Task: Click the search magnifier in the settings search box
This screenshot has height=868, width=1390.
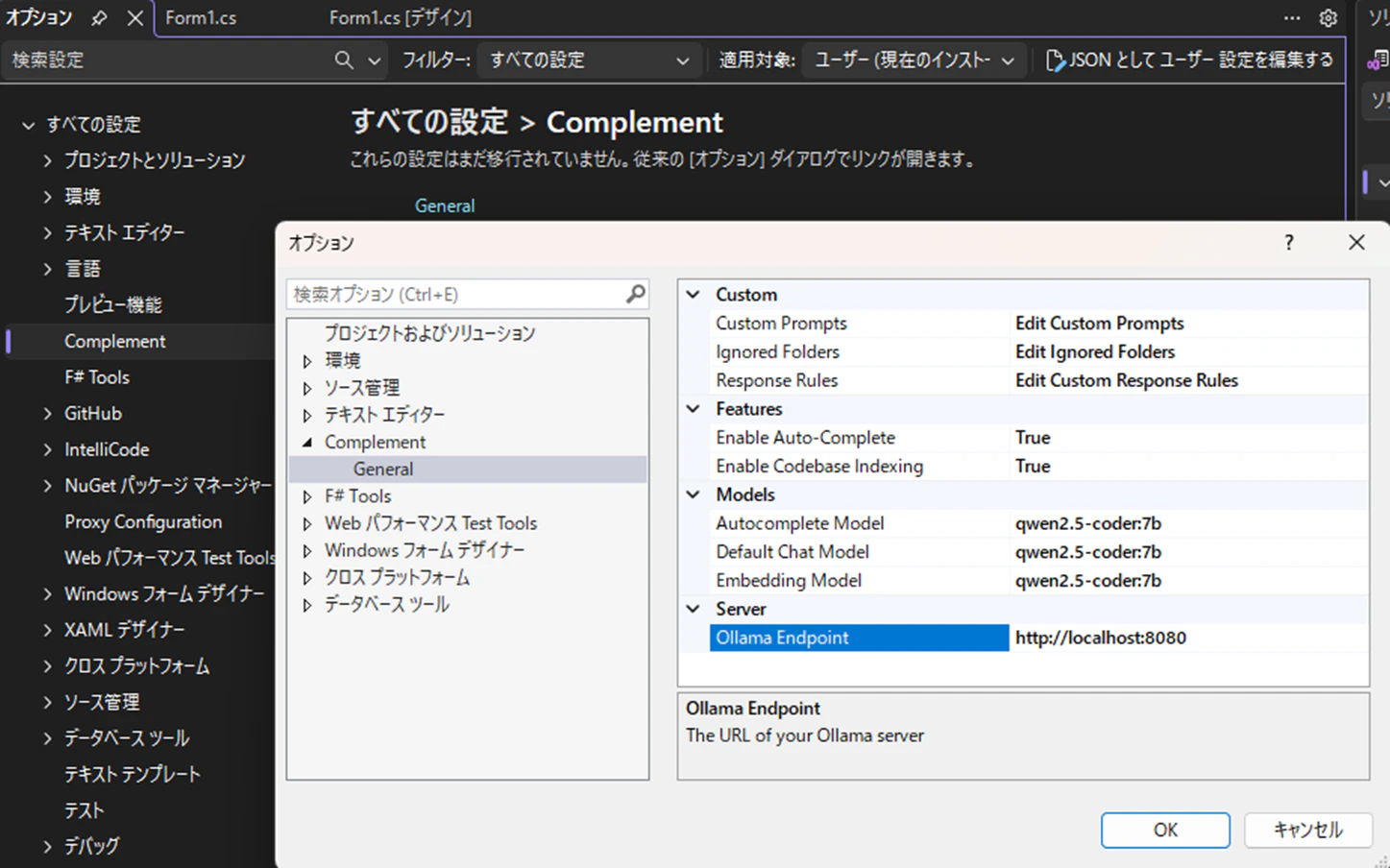Action: (x=344, y=60)
